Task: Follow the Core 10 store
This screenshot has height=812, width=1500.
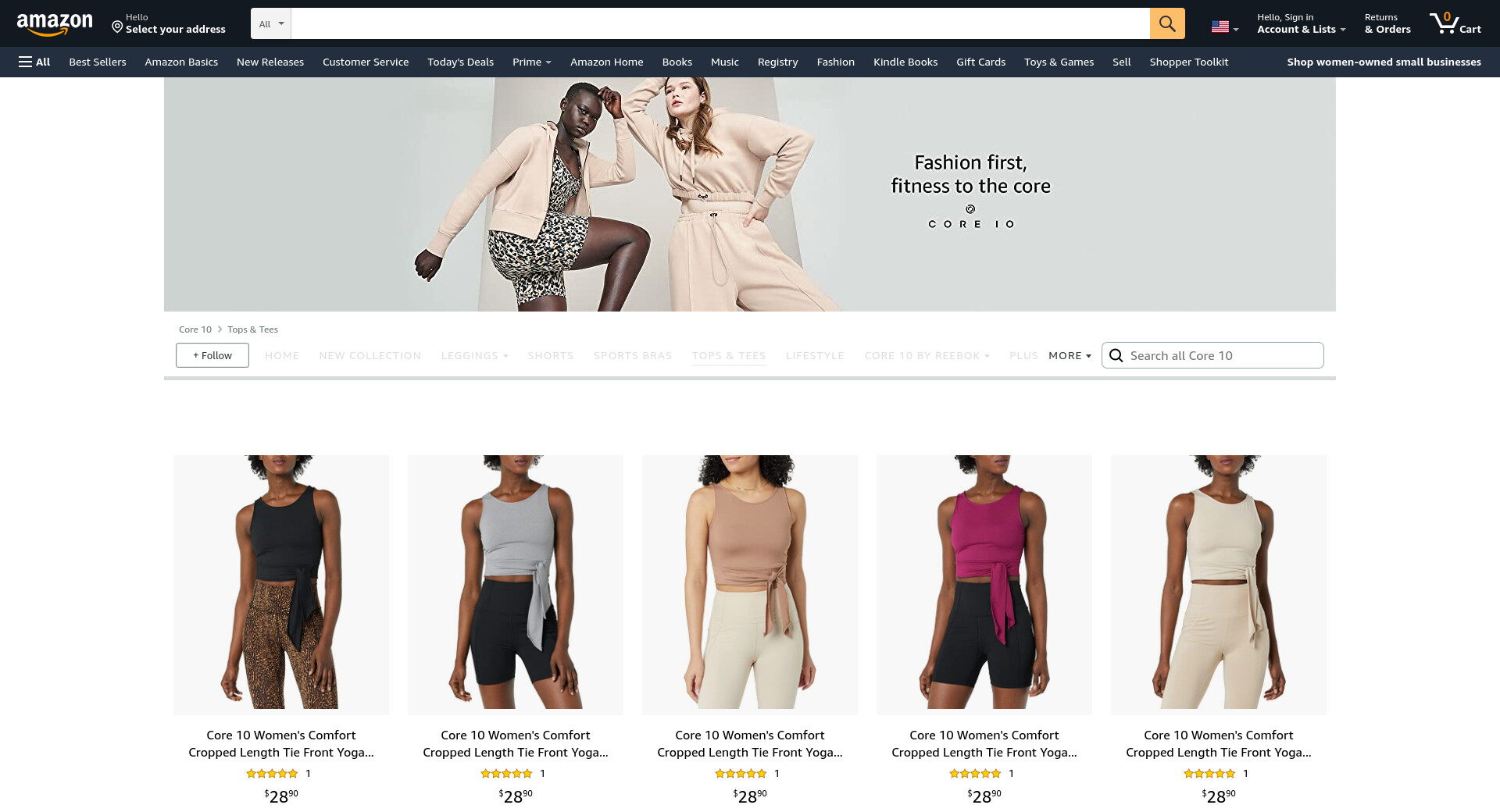Action: coord(212,355)
